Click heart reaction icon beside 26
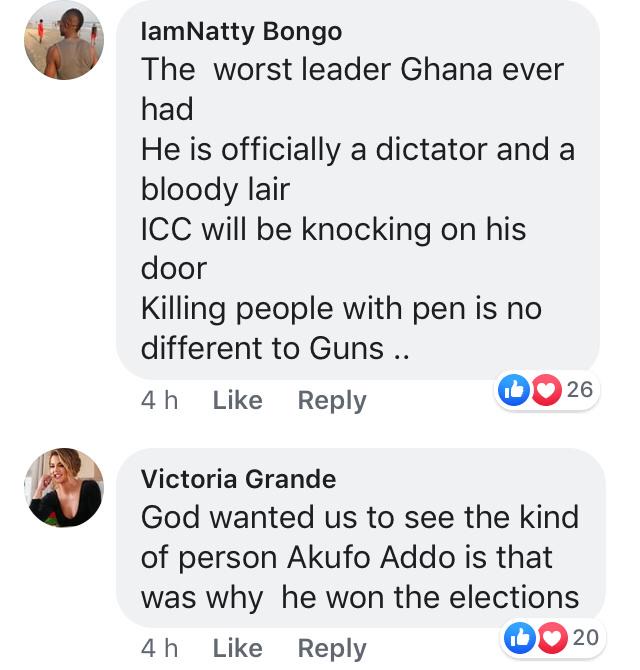The width and height of the screenshot is (640, 670). point(546,390)
